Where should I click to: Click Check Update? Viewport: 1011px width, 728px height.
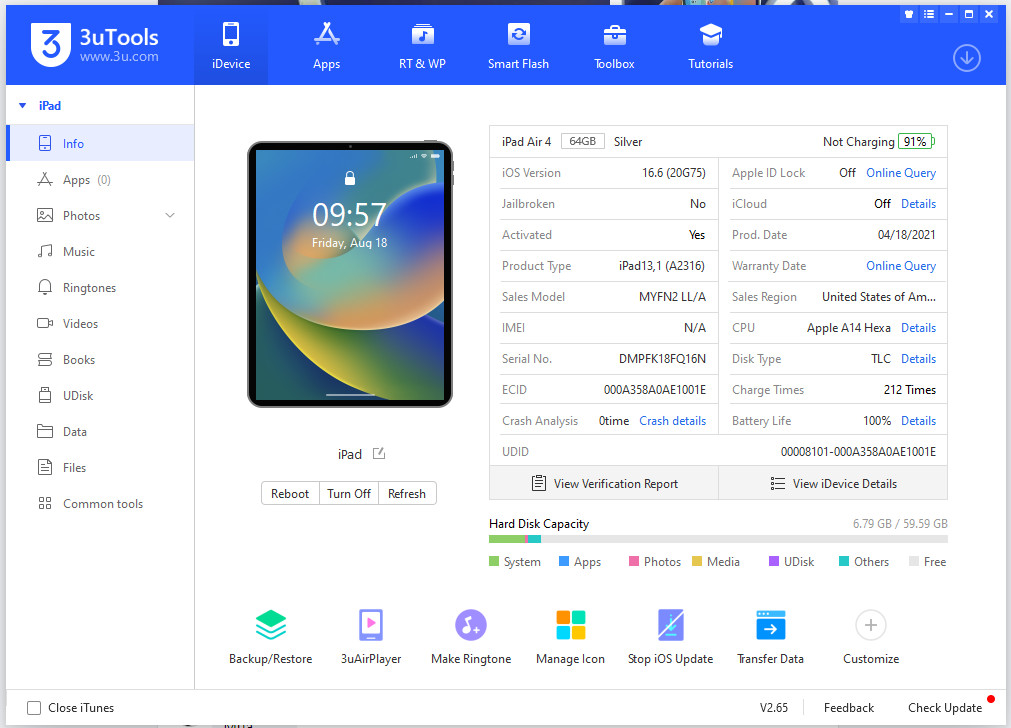pos(945,708)
